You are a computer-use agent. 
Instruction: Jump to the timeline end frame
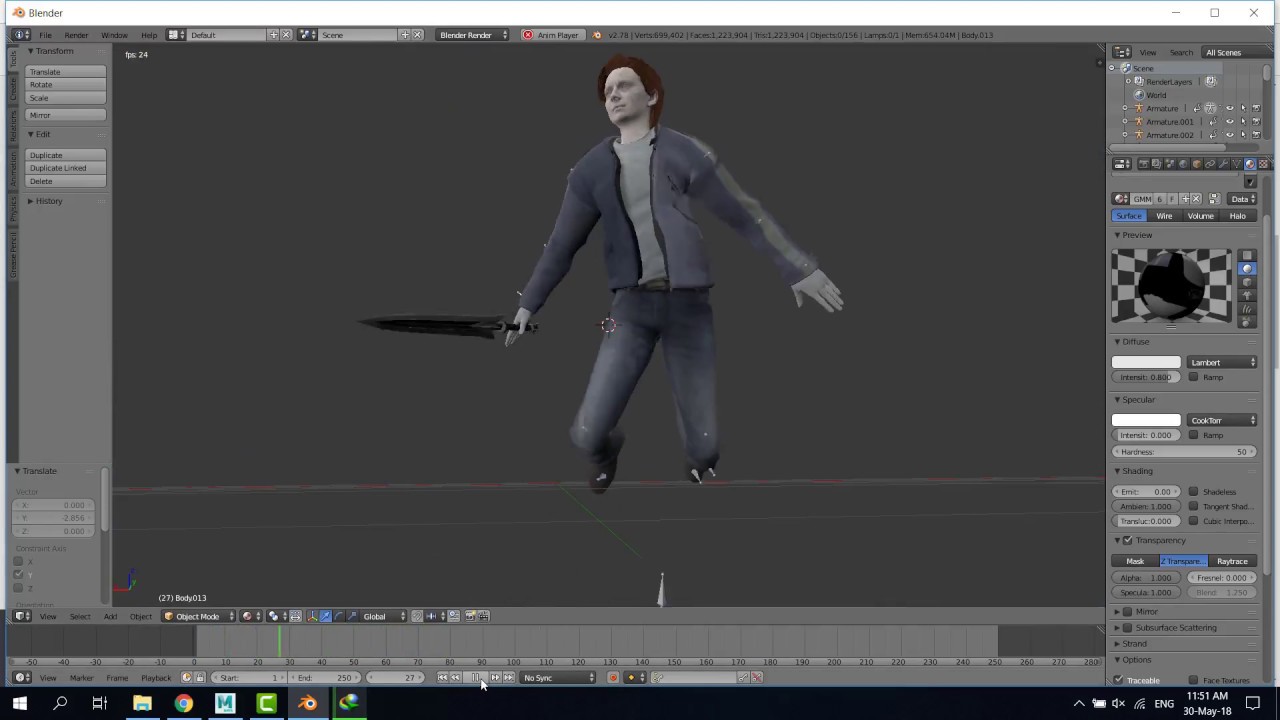coord(509,678)
